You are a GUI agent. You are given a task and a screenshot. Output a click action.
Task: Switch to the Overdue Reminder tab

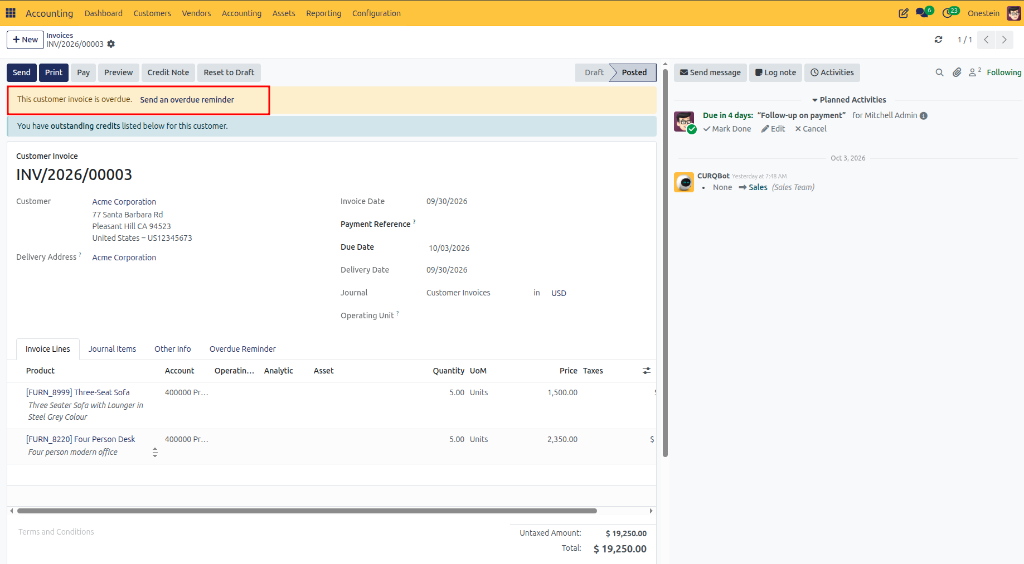[x=242, y=349]
